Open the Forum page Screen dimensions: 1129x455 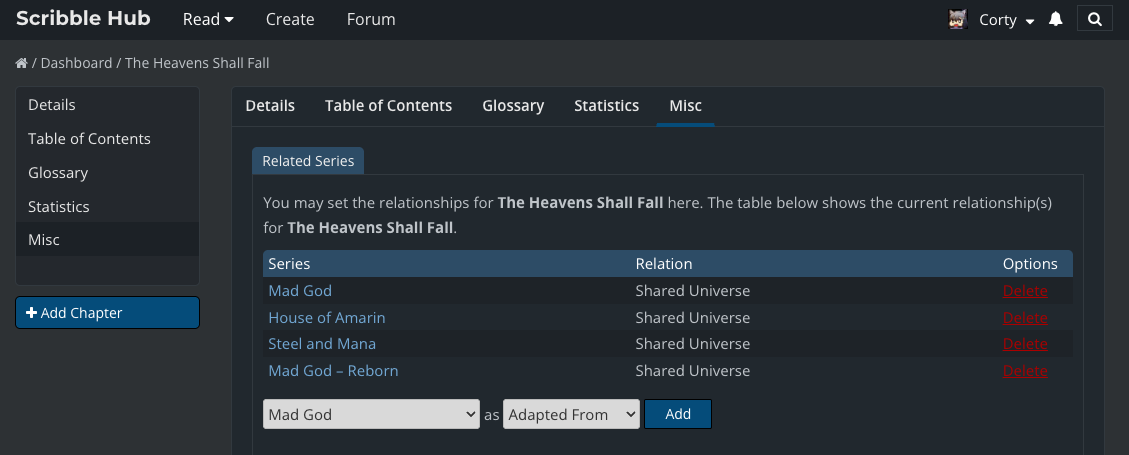coord(371,19)
